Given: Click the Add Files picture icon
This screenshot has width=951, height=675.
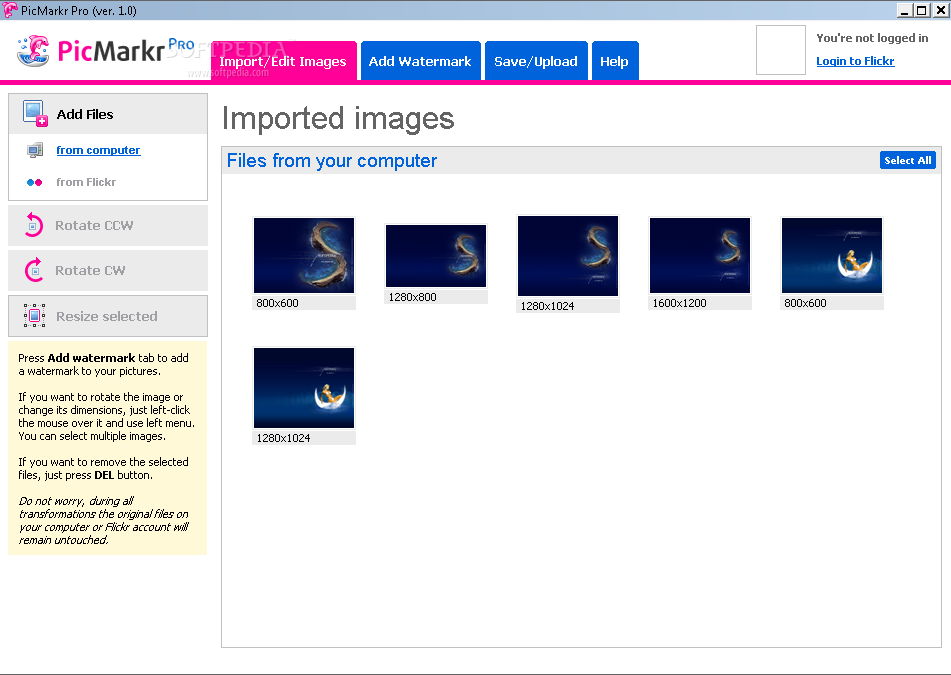Looking at the screenshot, I should [x=35, y=113].
